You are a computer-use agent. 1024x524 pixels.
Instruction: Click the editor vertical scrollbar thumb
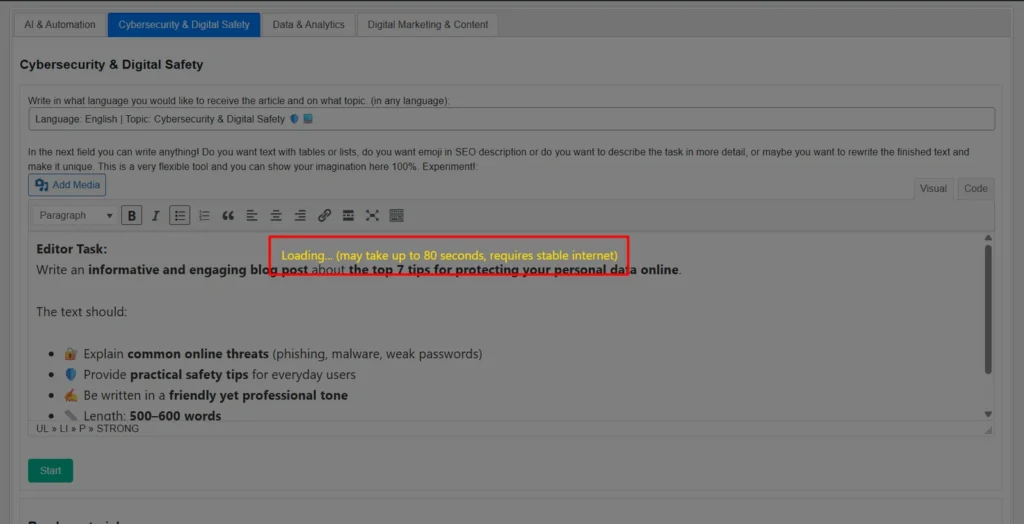(988, 310)
